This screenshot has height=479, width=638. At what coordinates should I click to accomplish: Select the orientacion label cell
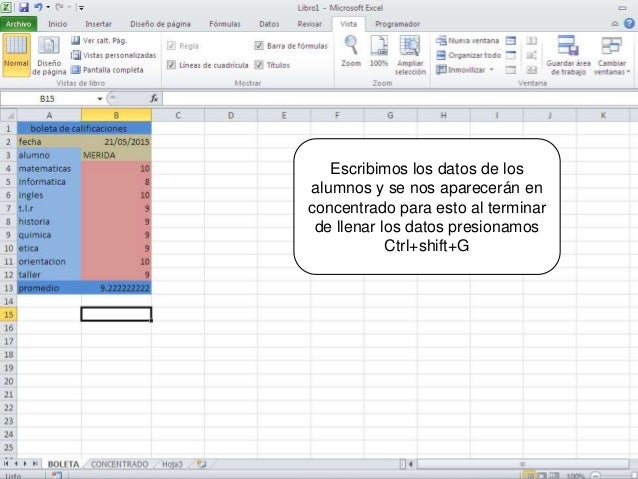click(x=49, y=262)
